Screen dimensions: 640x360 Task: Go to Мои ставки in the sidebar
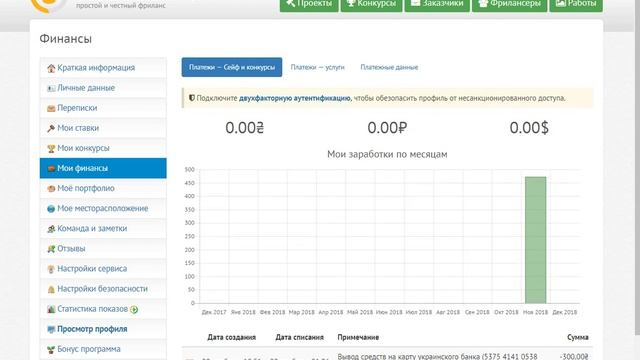pos(103,128)
